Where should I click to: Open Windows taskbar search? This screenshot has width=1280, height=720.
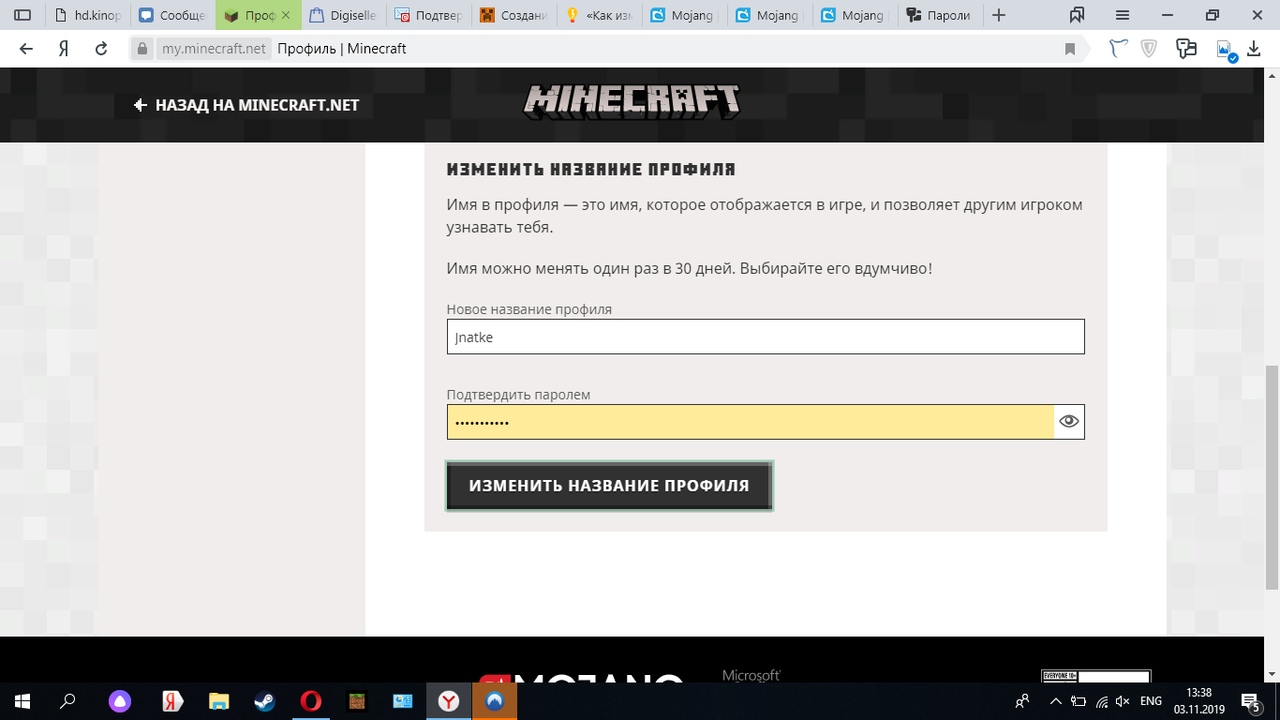[x=68, y=701]
